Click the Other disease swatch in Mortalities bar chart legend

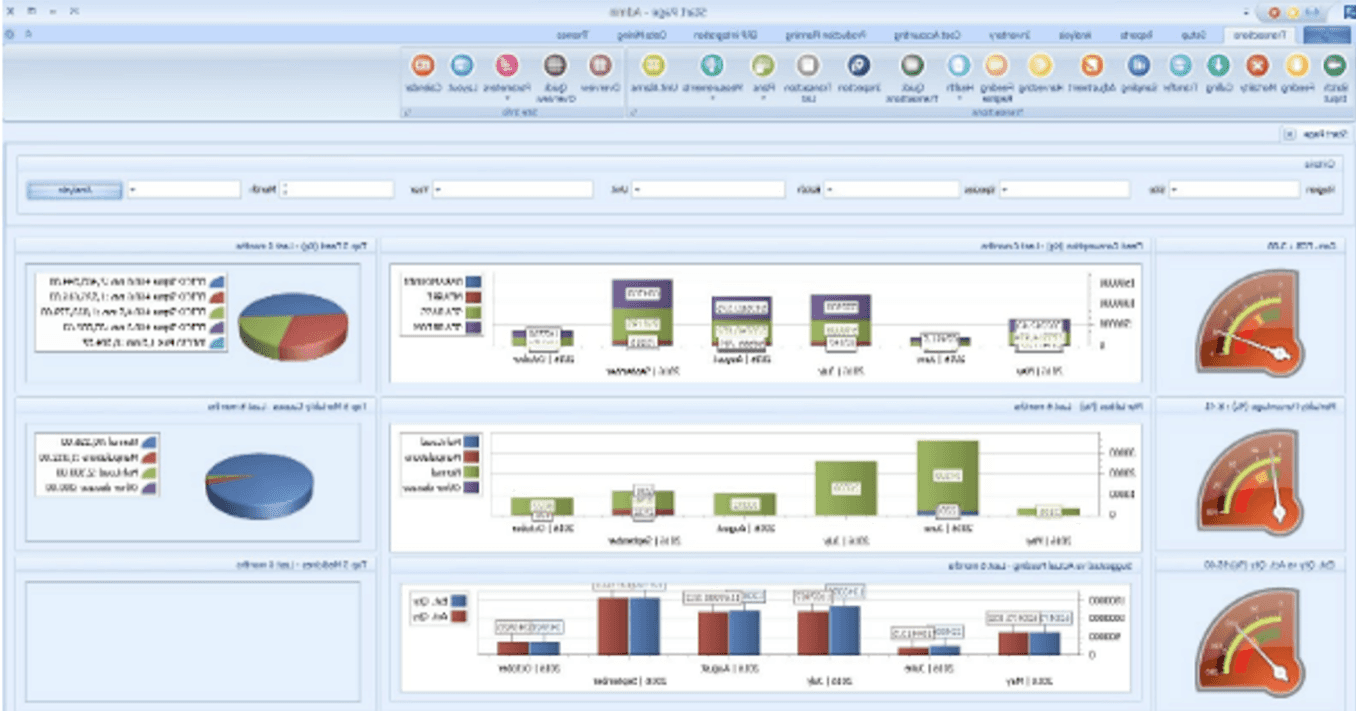click(472, 487)
